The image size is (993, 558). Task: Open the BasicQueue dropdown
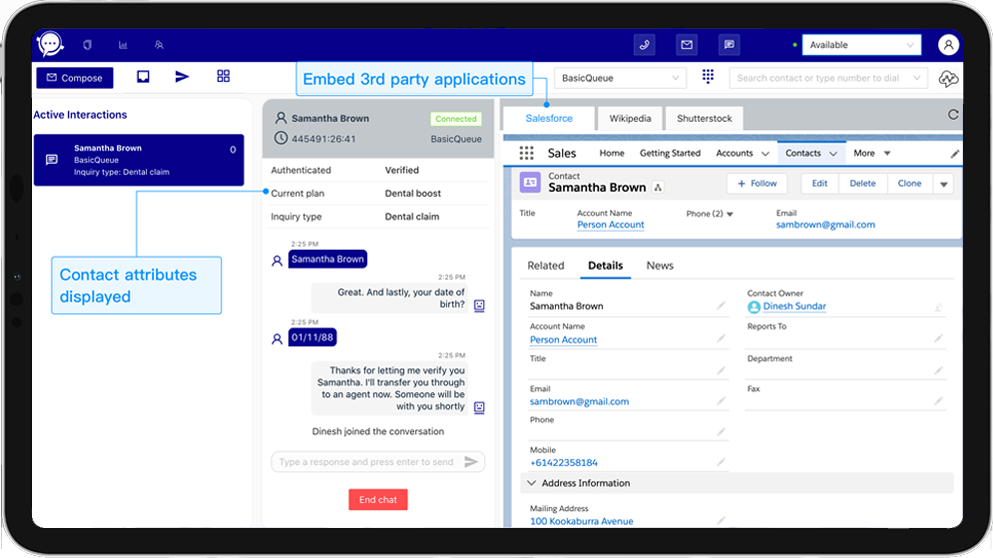coord(620,78)
